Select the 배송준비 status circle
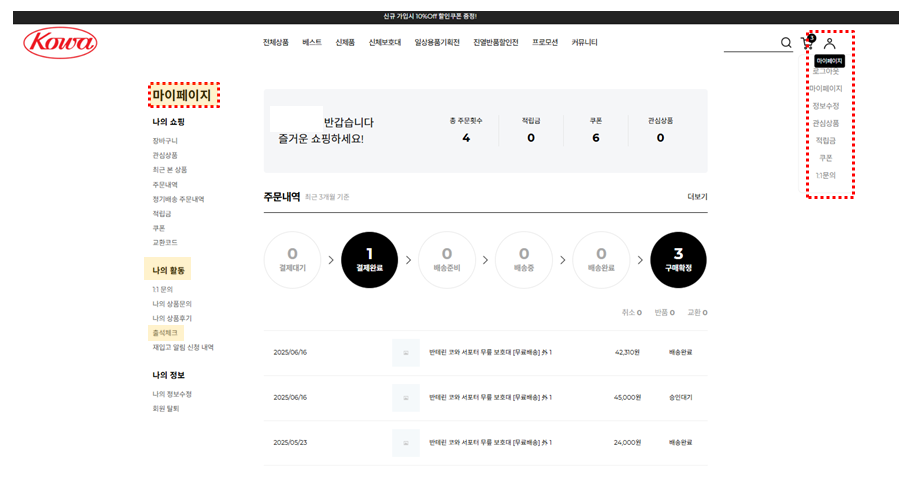This screenshot has width=918, height=484. pyautogui.click(x=446, y=260)
